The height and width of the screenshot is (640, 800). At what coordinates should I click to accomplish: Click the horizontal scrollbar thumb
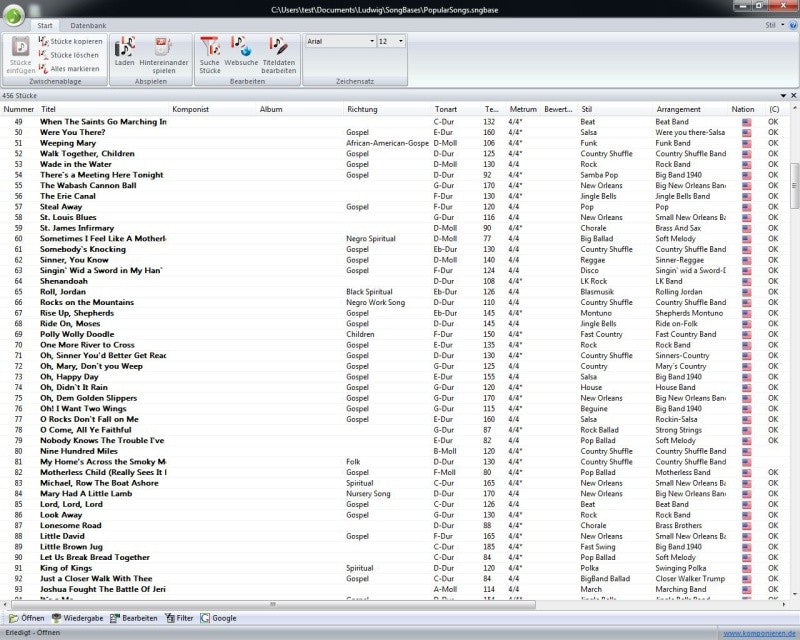[x=273, y=604]
